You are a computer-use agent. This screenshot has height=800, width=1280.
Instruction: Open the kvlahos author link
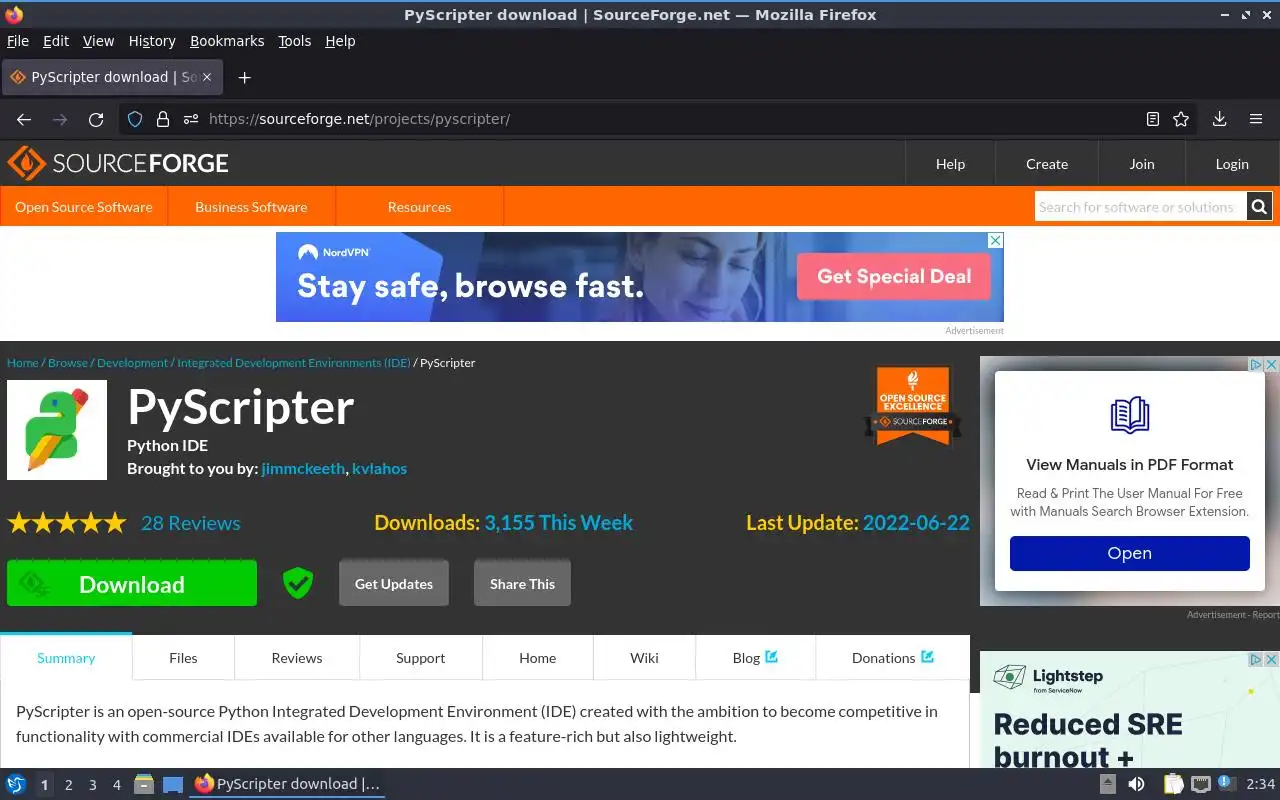click(x=379, y=468)
